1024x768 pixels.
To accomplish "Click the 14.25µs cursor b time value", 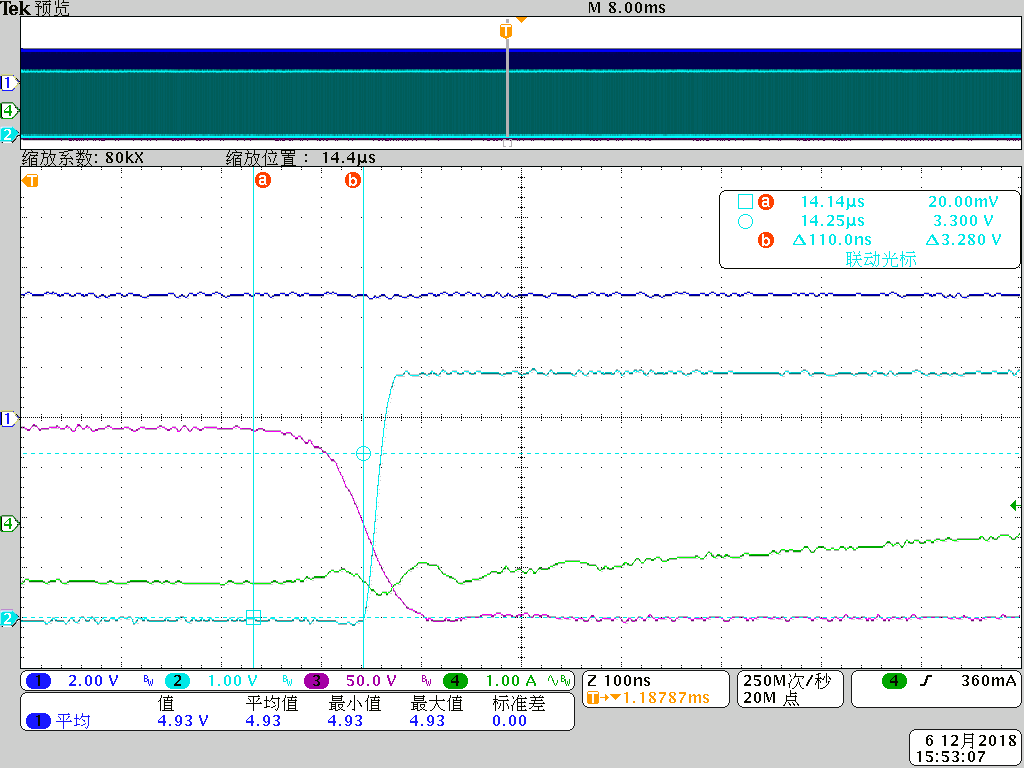I will tap(833, 221).
